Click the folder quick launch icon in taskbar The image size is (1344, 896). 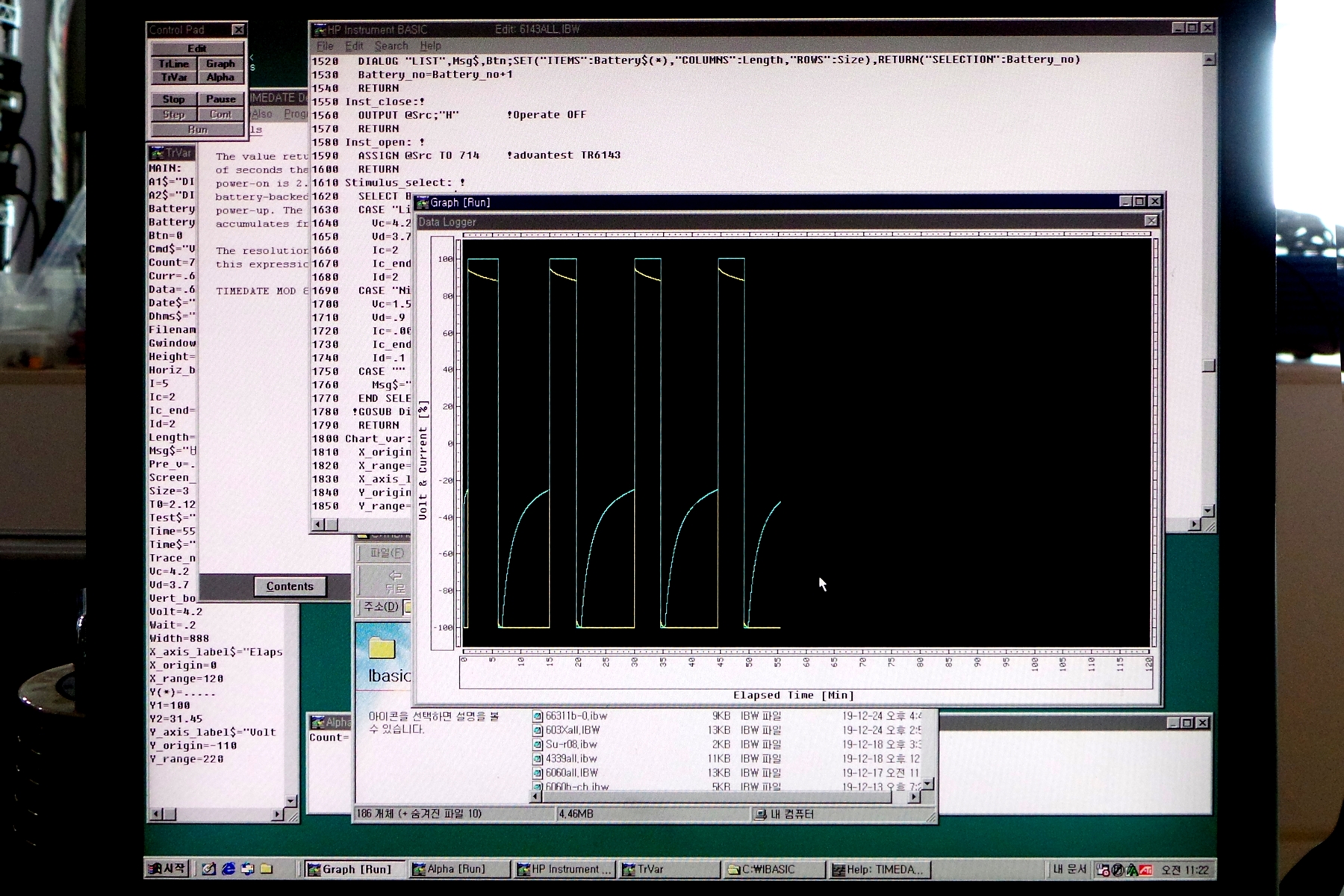(x=267, y=869)
